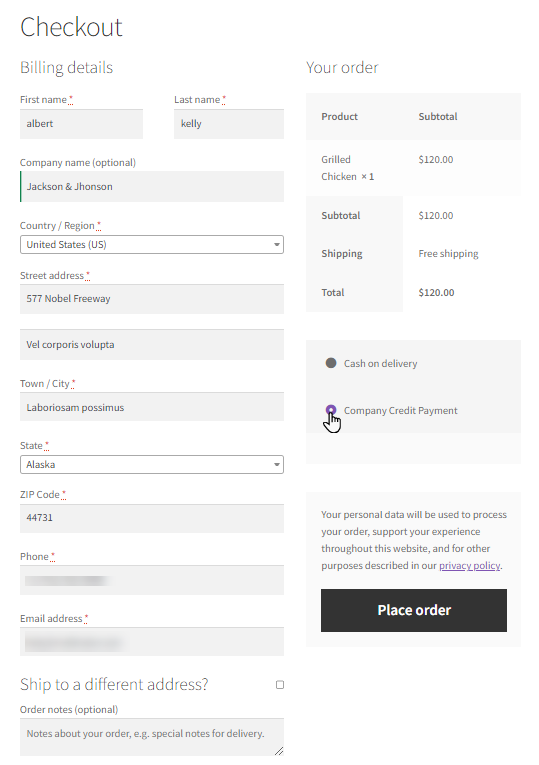
Task: Grab the order notes resize handle
Action: pos(279,751)
